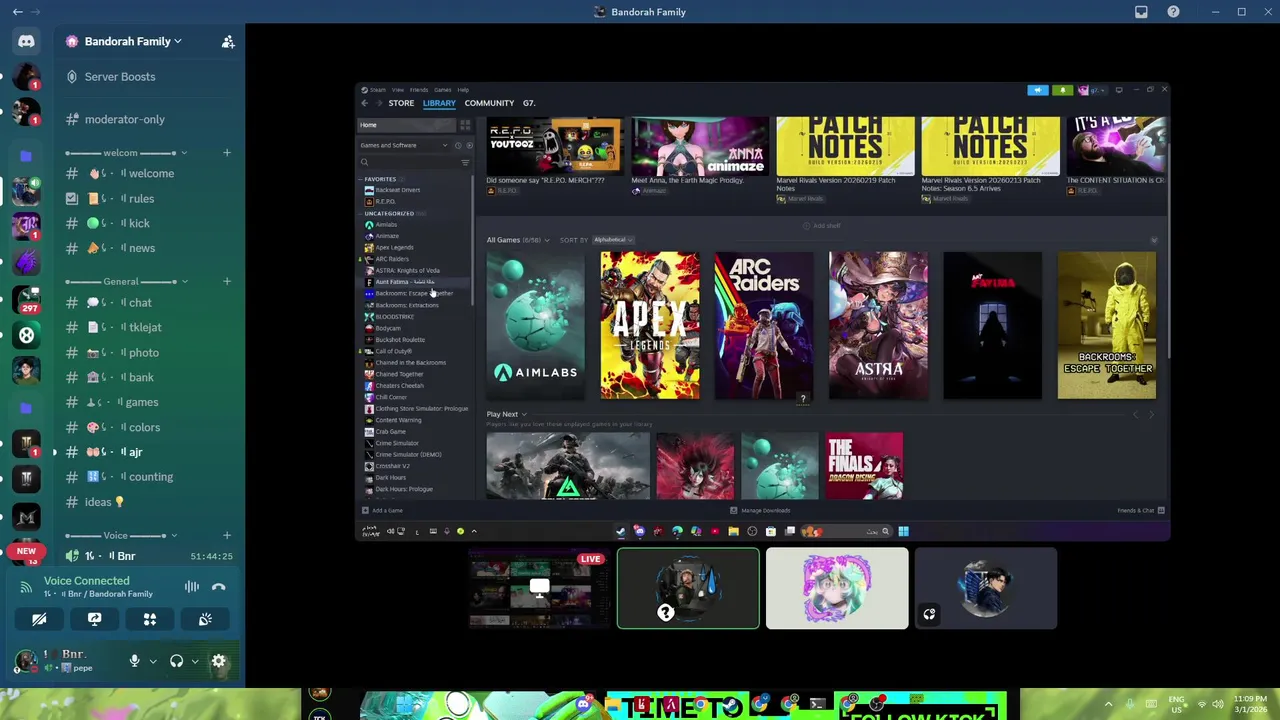Open the voice activities launcher icon
This screenshot has width=1280, height=720.
(150, 619)
